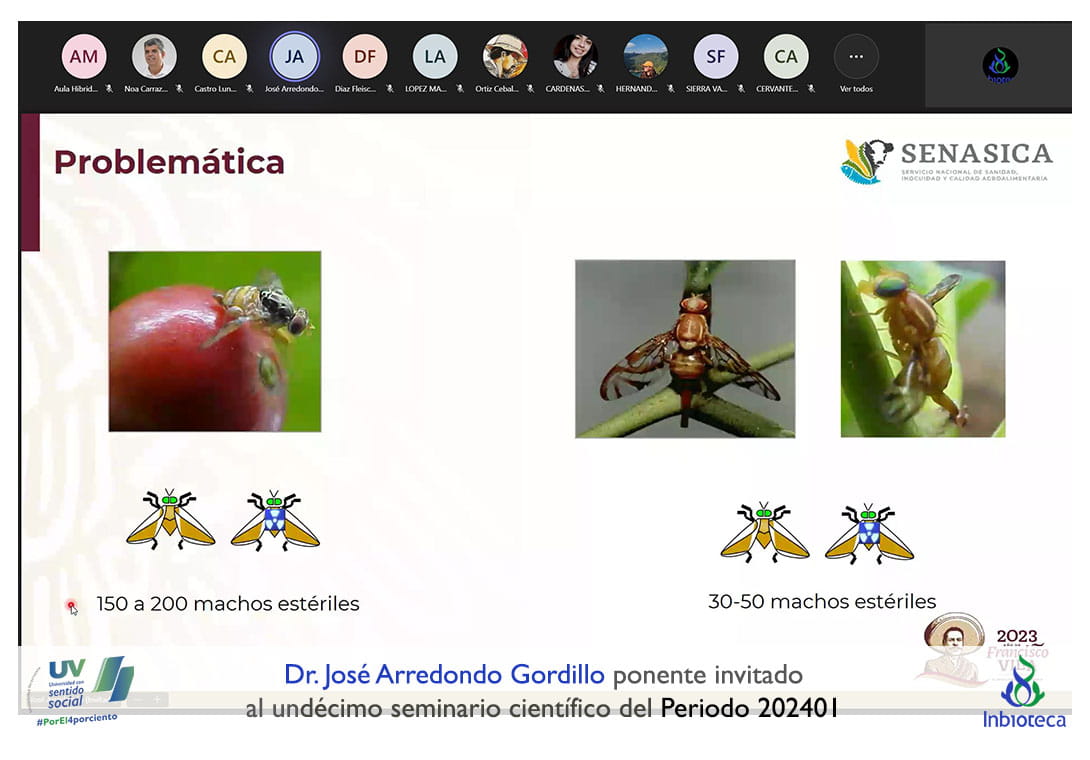The image size is (1090, 760).
Task: Select CARDENAS participant photo
Action: coord(575,57)
